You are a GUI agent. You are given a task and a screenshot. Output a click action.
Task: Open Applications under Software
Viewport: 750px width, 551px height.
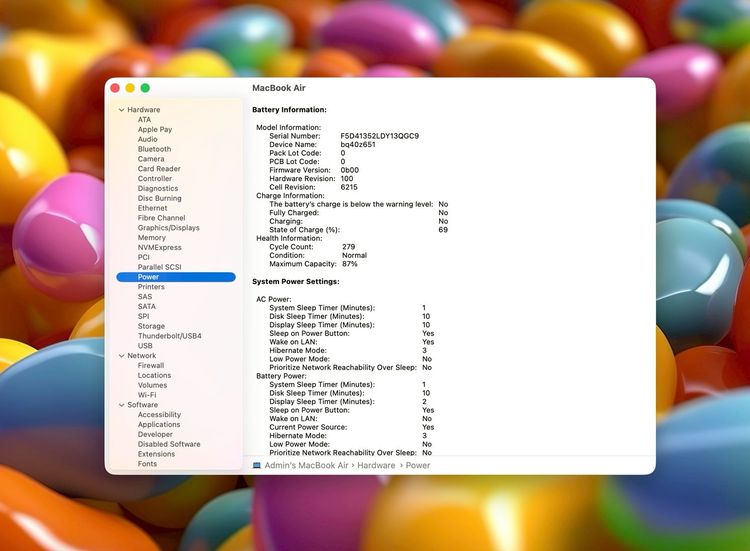coord(159,425)
